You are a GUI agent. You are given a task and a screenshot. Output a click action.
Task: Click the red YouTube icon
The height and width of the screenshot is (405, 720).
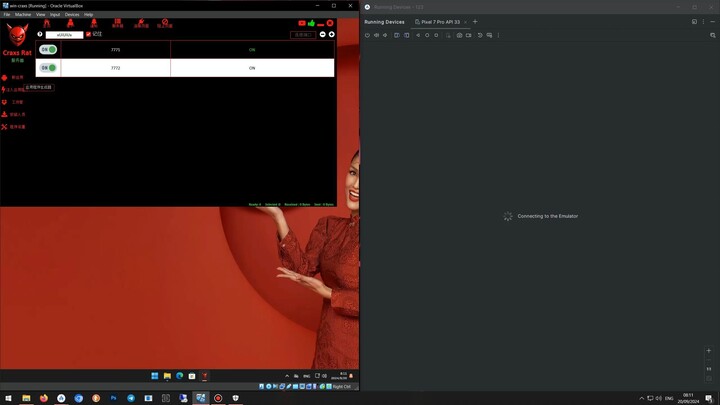click(x=302, y=23)
